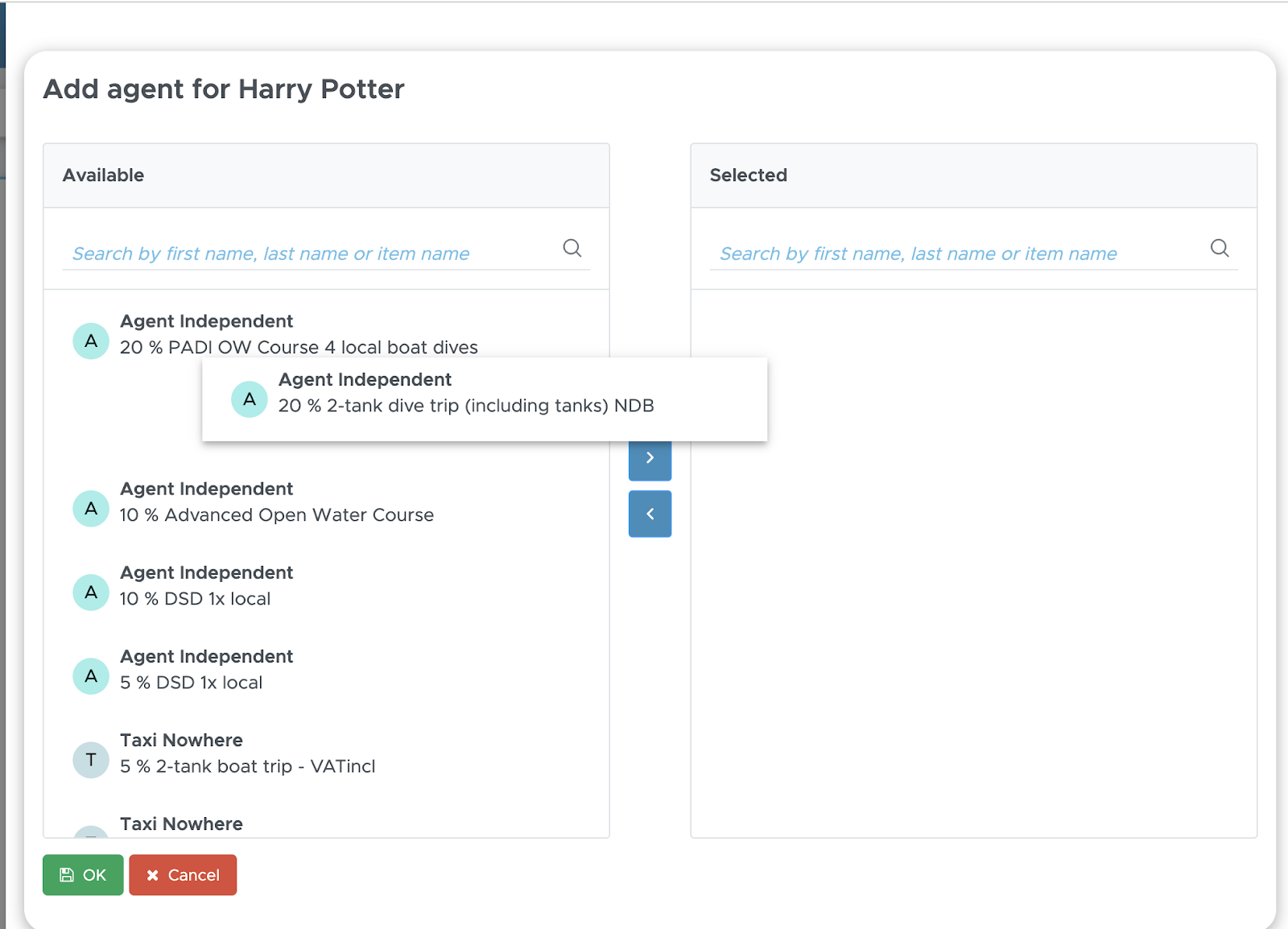The height and width of the screenshot is (929, 1288).
Task: Cancel the Add agent dialog
Action: [x=183, y=875]
